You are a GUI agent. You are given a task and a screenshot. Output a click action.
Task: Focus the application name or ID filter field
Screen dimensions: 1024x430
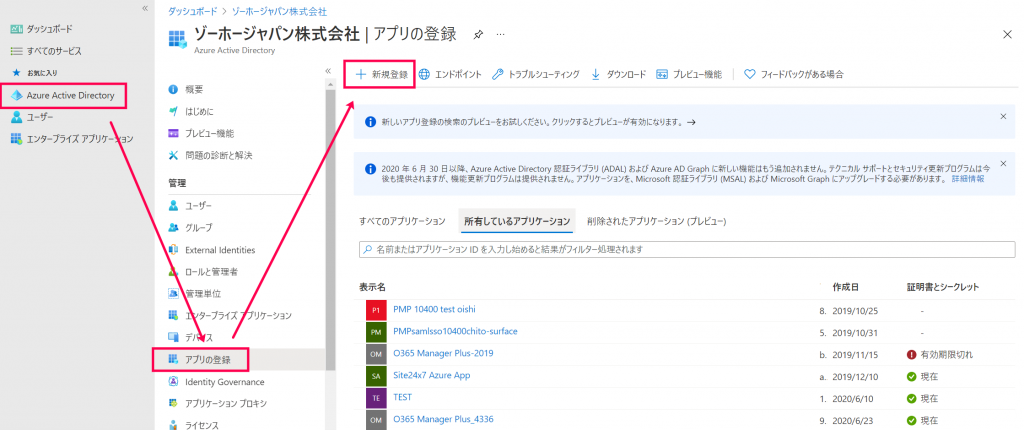click(x=687, y=250)
